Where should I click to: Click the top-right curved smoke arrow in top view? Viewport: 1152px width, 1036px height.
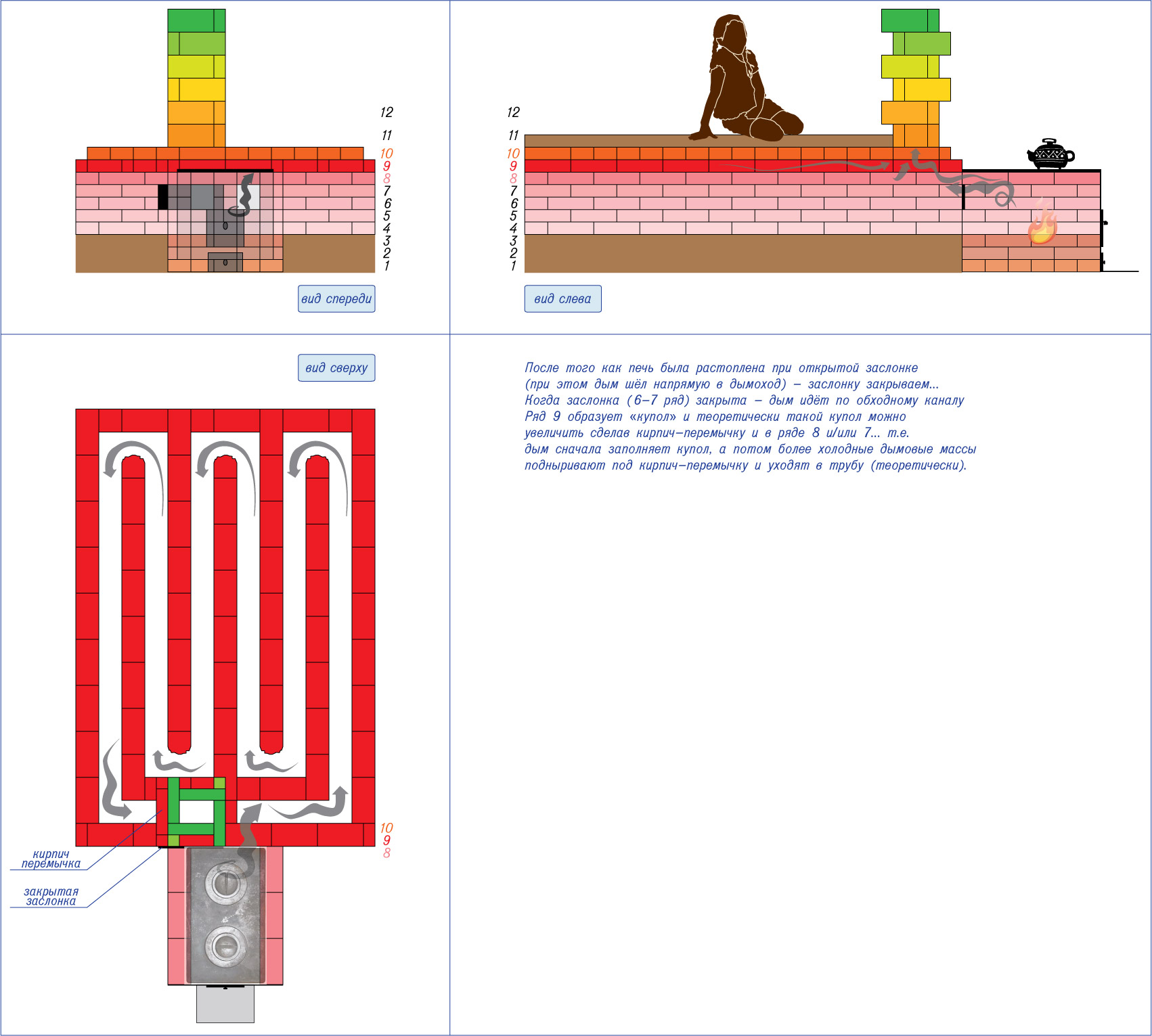[x=320, y=467]
